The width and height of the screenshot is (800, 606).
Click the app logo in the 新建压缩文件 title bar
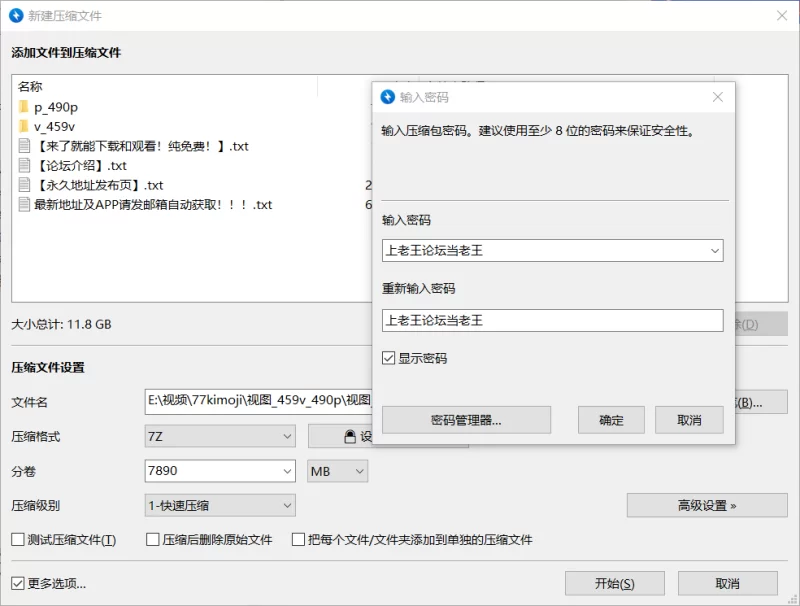pos(16,15)
